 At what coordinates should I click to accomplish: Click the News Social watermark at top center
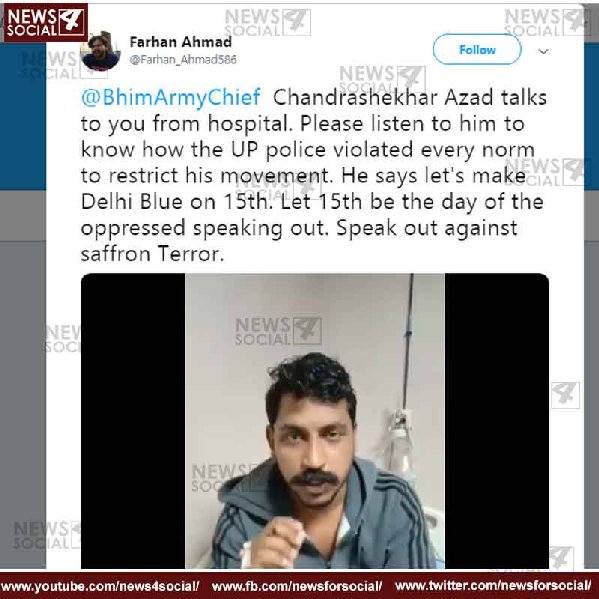(268, 22)
